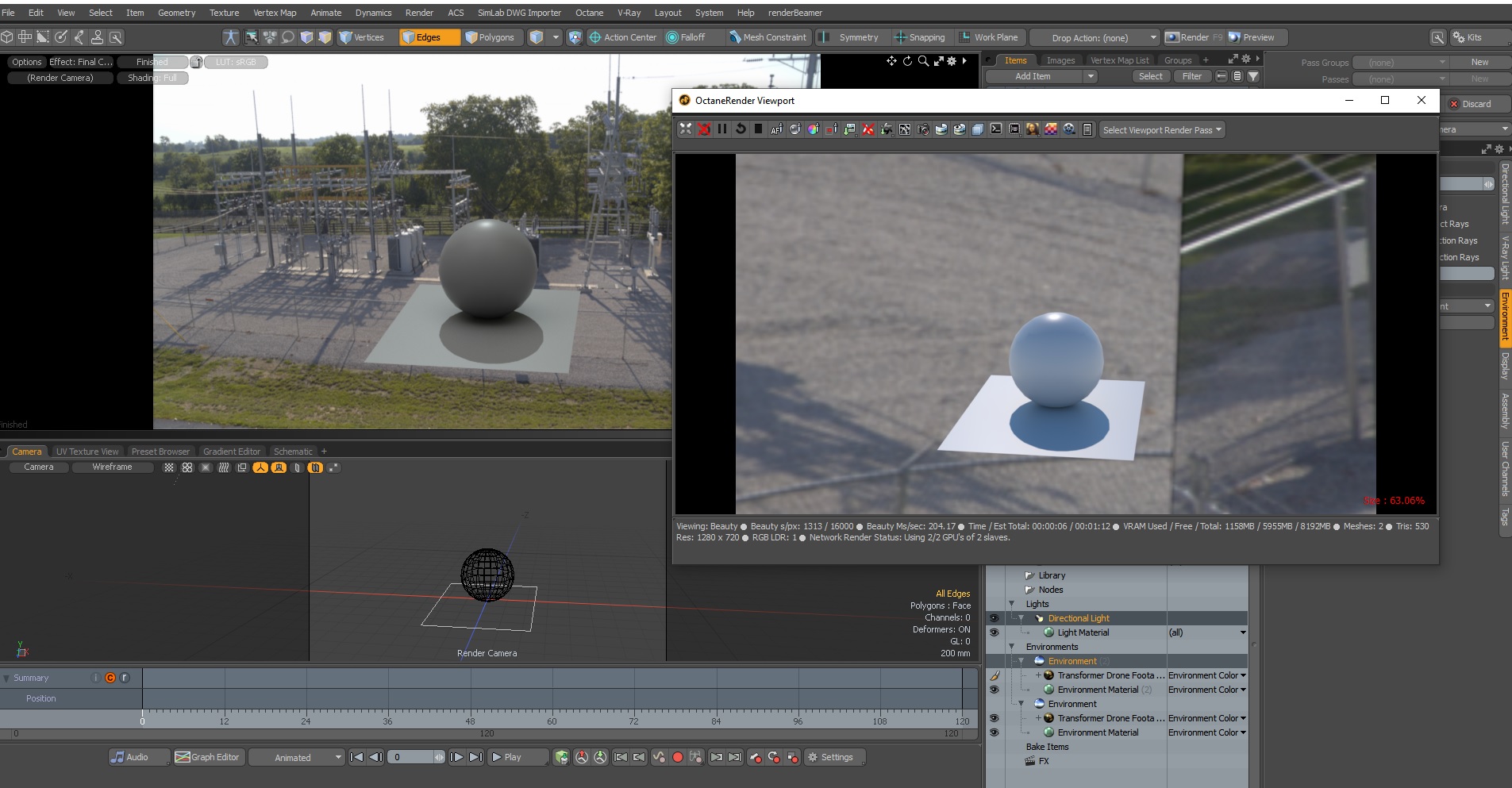Stop the Octane render with the square icon

758,129
